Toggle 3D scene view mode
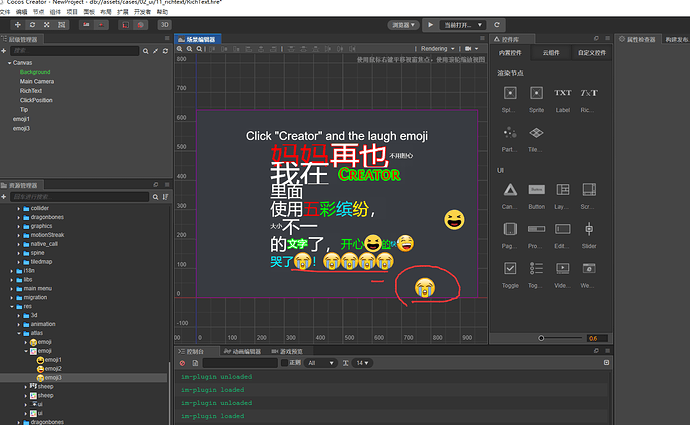This screenshot has height=425, width=690. click(x=164, y=25)
